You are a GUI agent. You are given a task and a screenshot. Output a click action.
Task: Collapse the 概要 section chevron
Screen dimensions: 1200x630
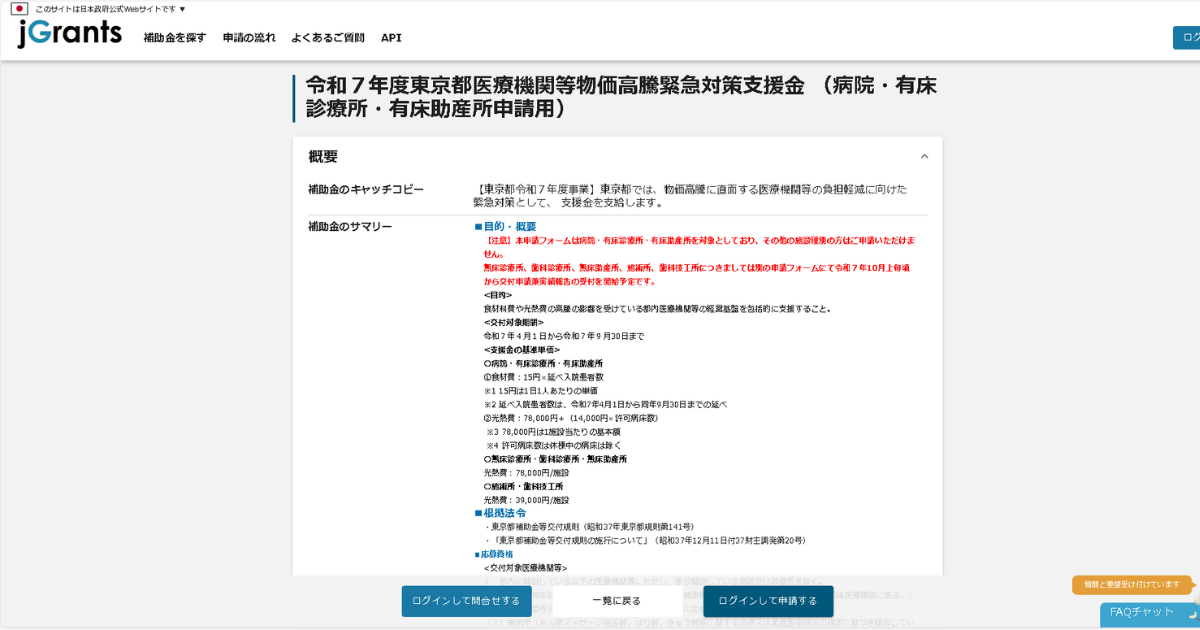pos(924,157)
